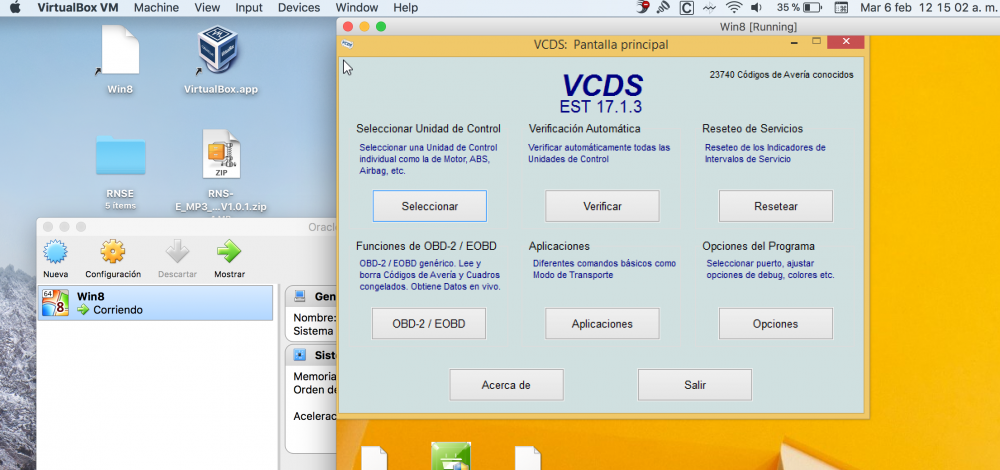Open program Opciones button
Screen dimensions: 1000x470
click(776, 323)
